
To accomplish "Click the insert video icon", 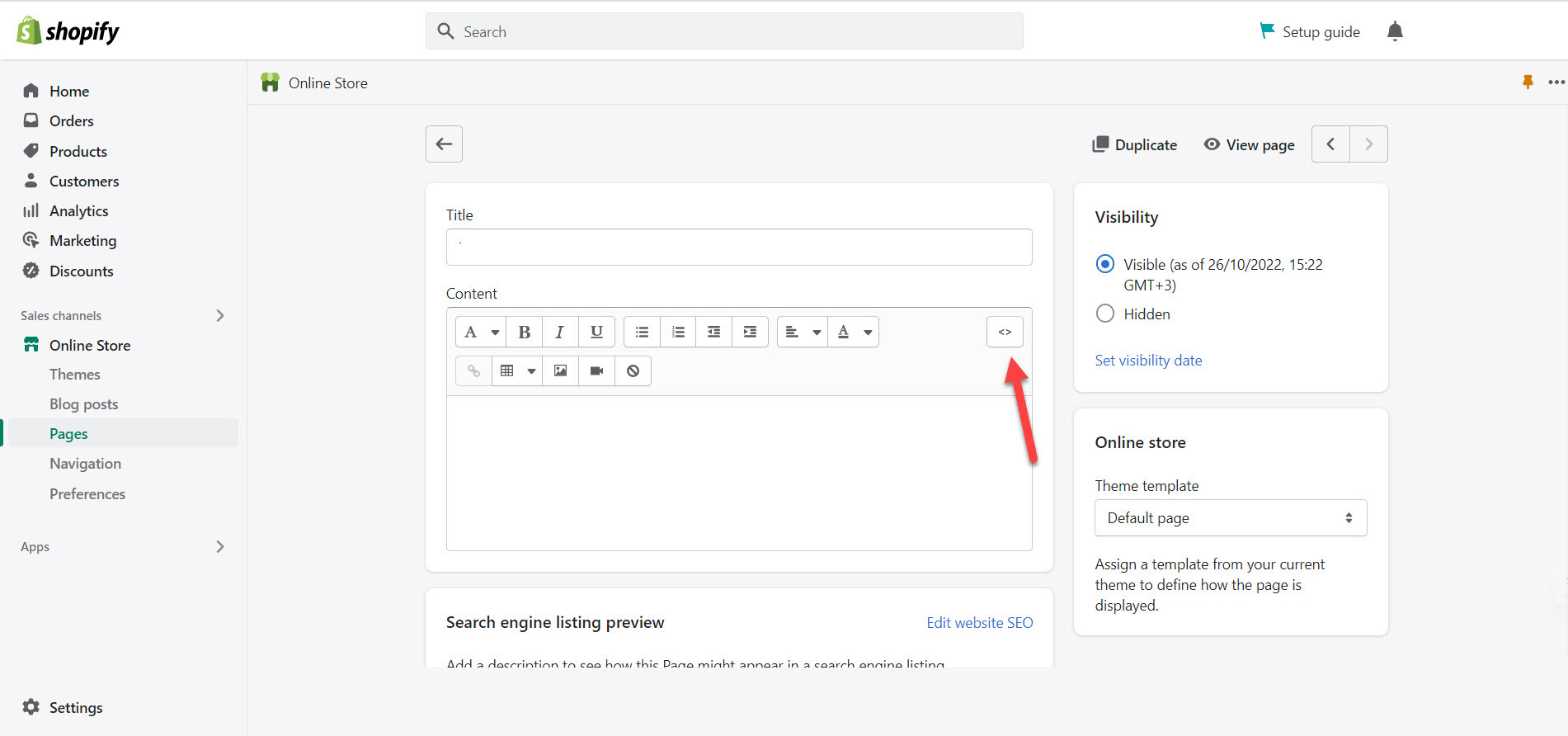I will point(596,370).
